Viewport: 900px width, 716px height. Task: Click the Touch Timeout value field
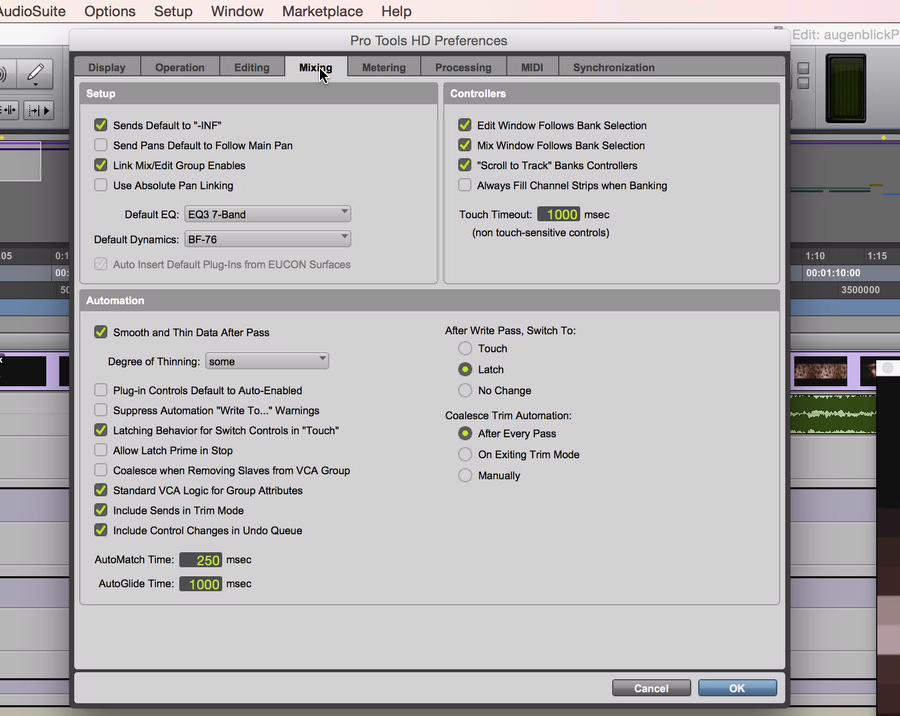(x=559, y=215)
